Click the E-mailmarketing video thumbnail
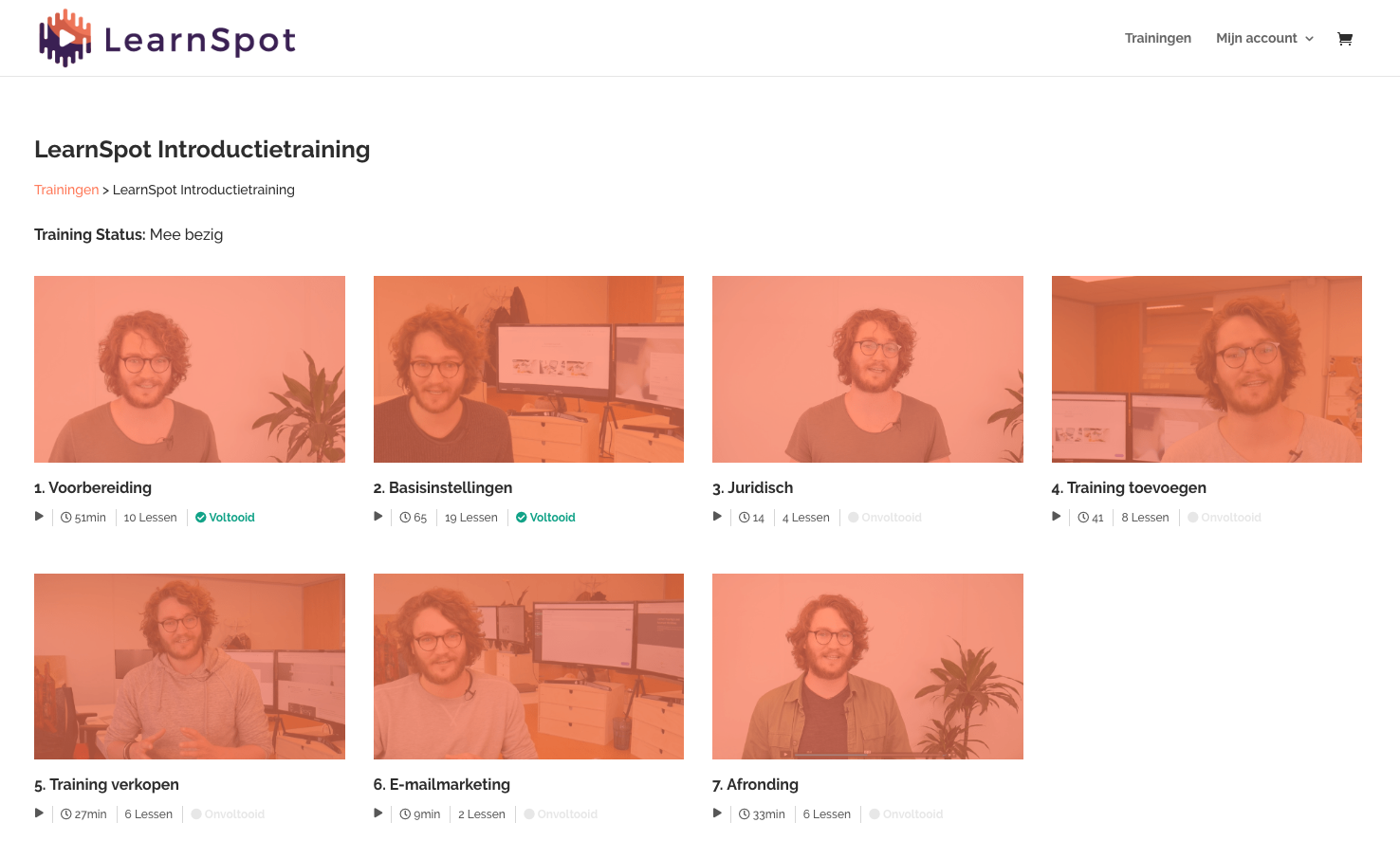1400x859 pixels. point(528,667)
